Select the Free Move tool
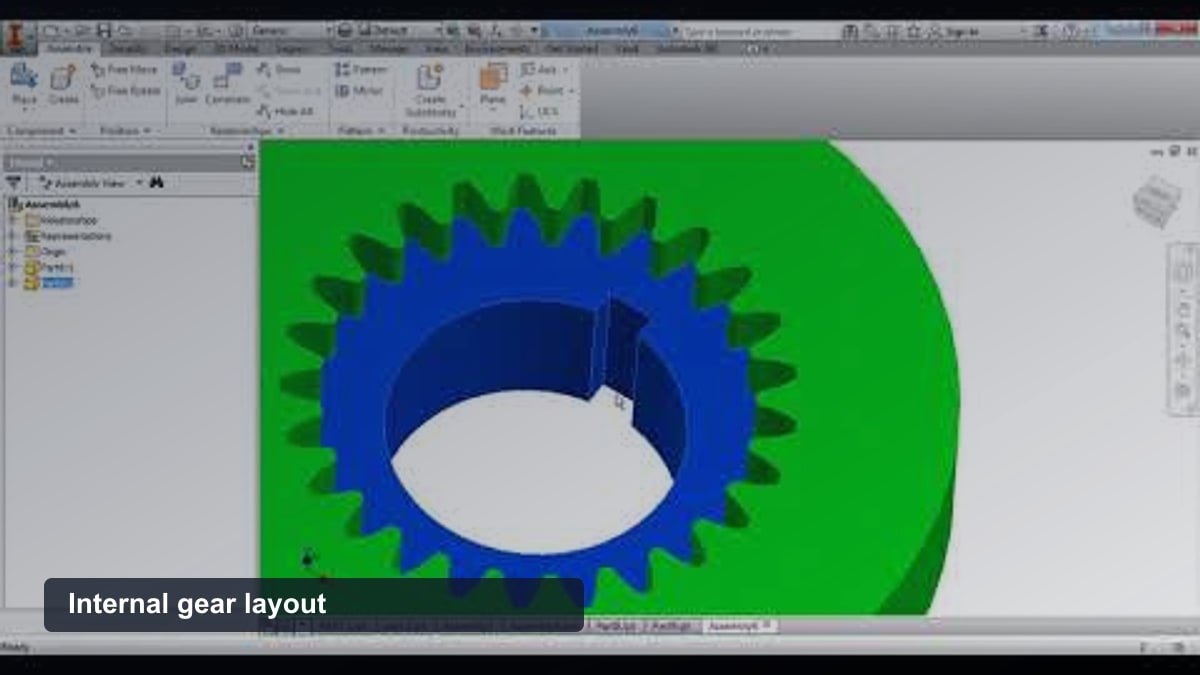 tap(125, 70)
